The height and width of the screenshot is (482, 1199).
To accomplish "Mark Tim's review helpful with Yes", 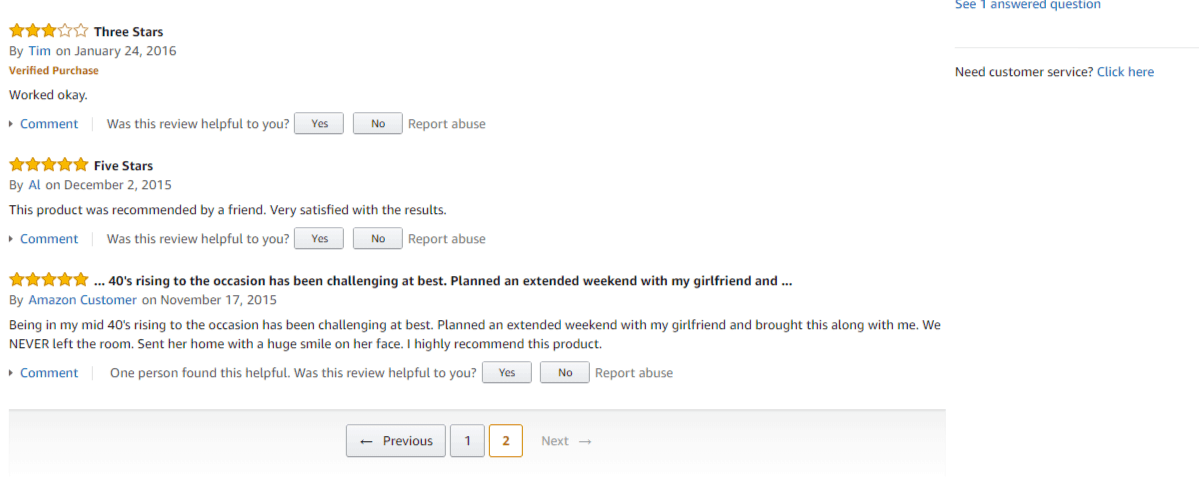I will (x=319, y=123).
